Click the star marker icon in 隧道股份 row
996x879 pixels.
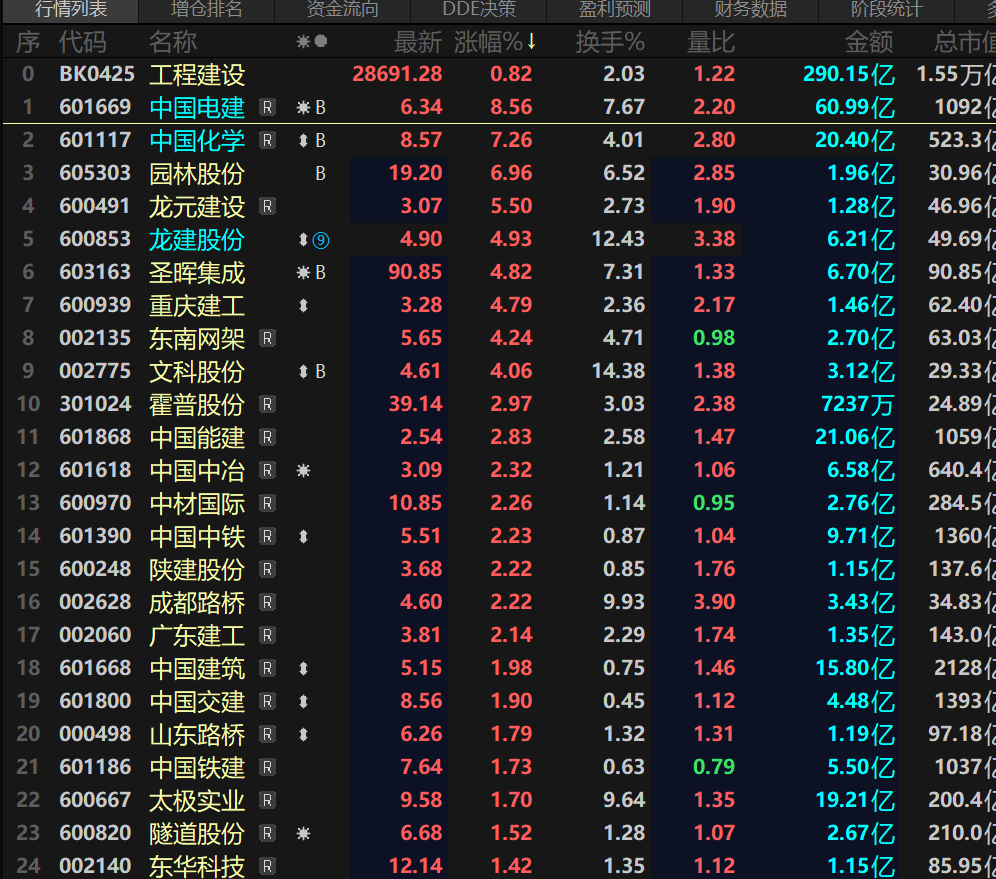point(304,834)
